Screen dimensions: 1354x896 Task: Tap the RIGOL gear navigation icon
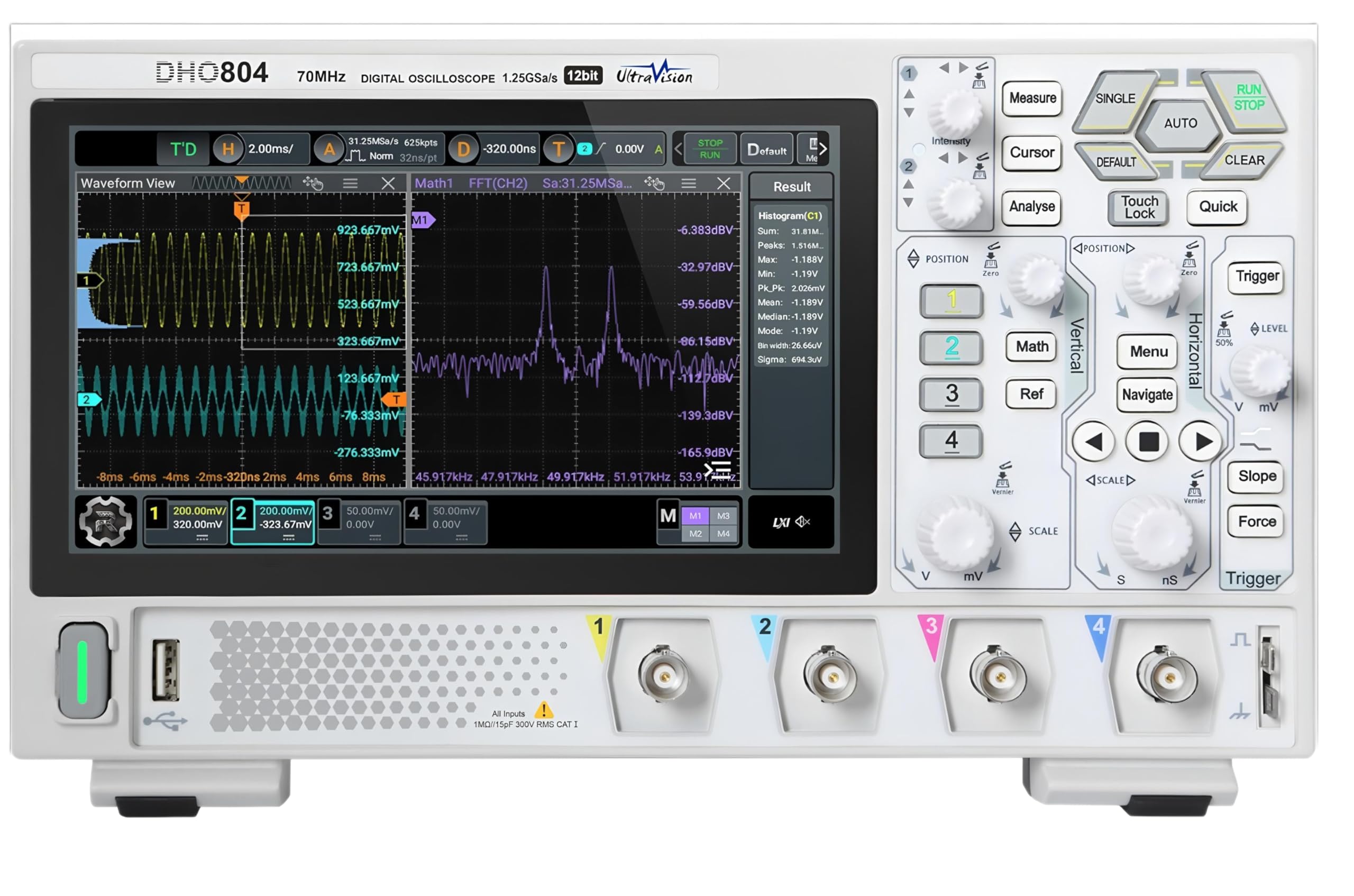coord(106,522)
